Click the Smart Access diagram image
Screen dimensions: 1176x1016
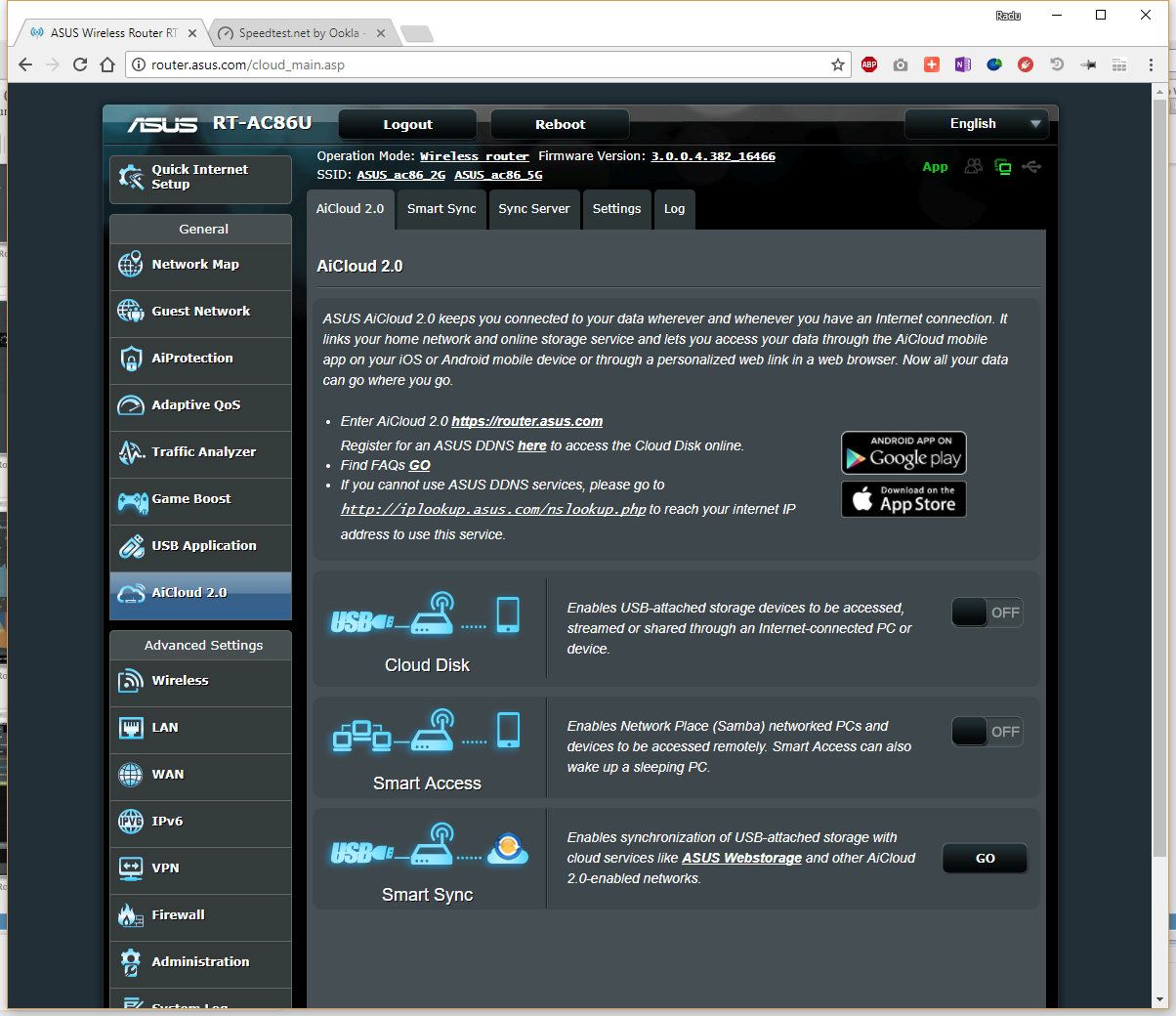coord(426,733)
